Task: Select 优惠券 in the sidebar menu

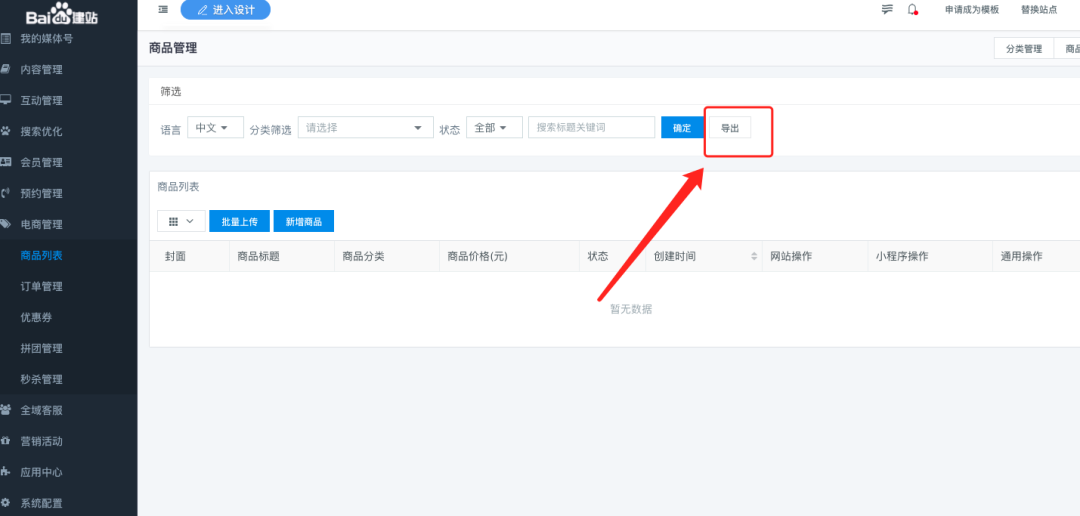Action: point(35,318)
